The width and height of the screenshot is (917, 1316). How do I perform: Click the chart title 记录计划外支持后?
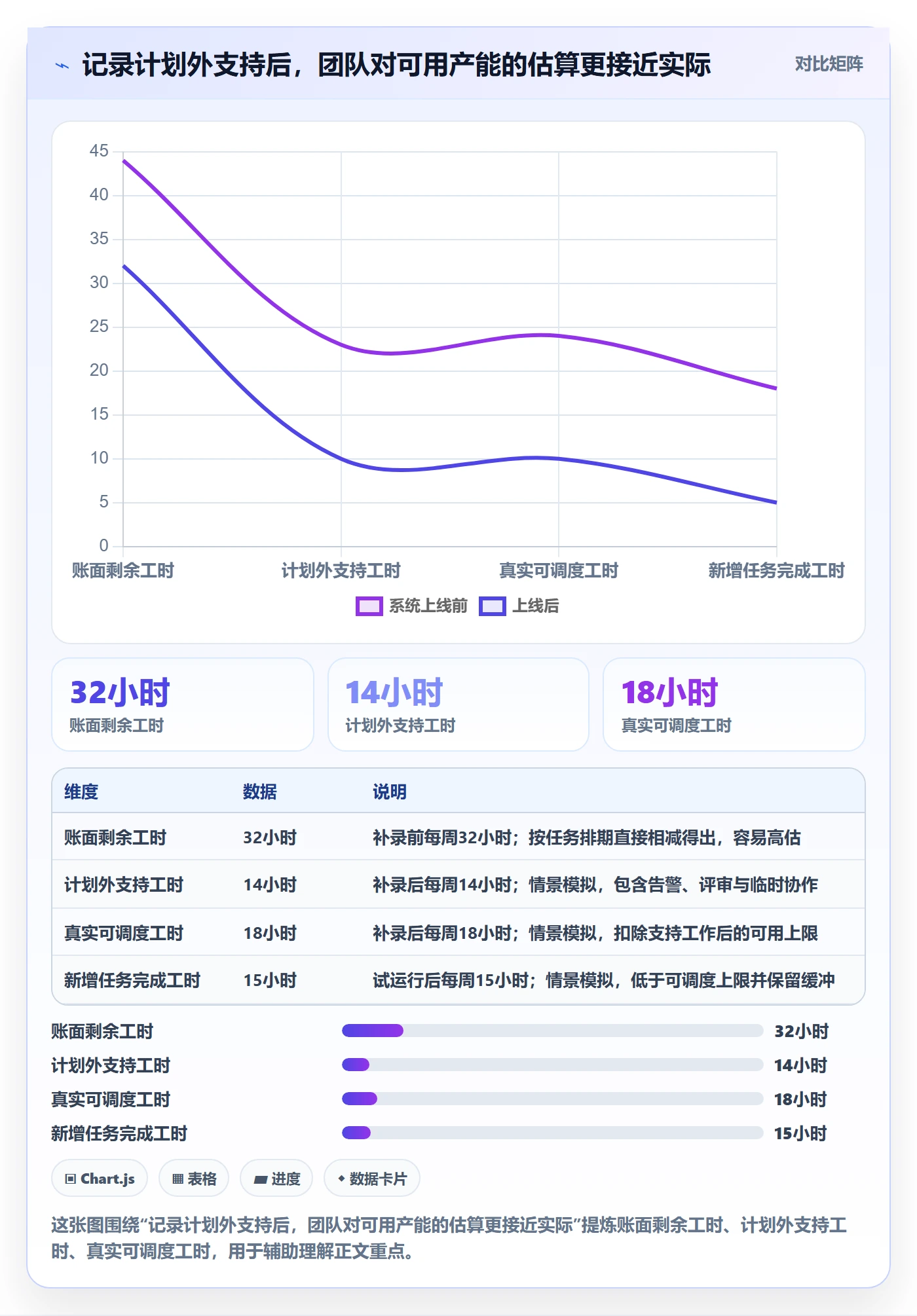[396, 65]
